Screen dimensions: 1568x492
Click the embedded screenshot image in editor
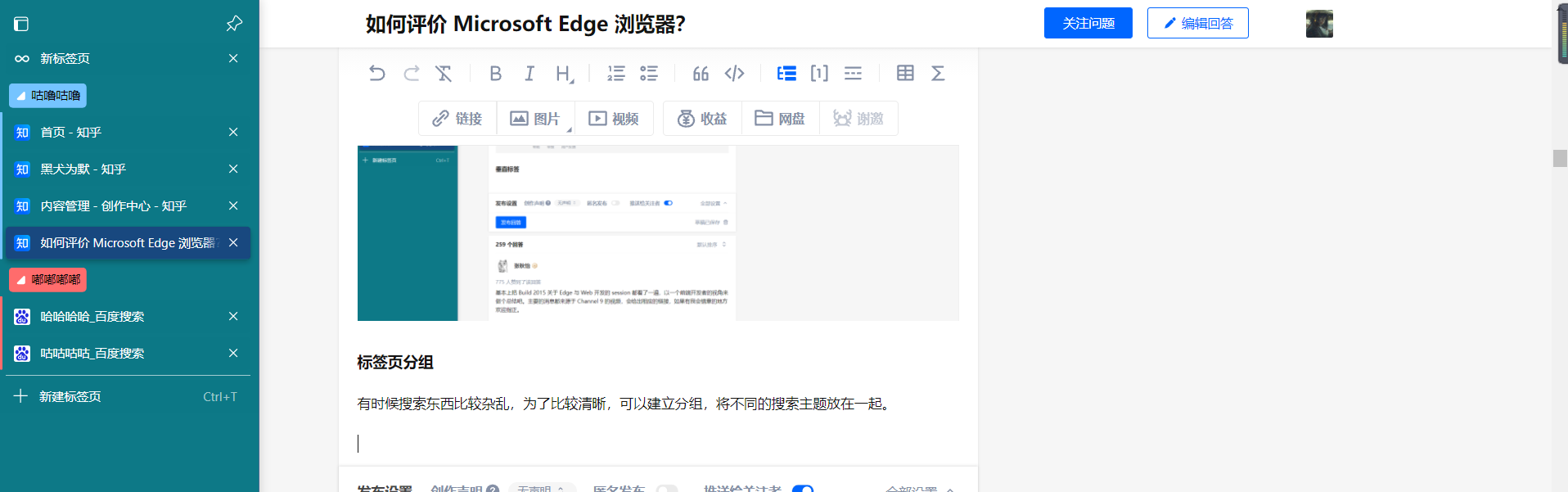(658, 233)
